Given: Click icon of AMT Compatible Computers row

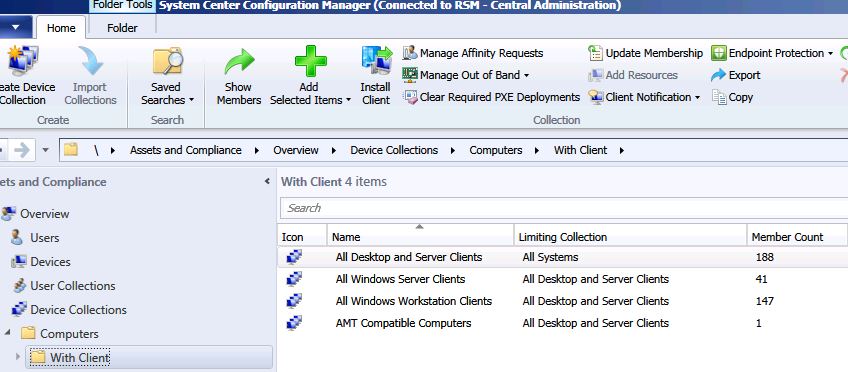Looking at the screenshot, I should pos(294,323).
